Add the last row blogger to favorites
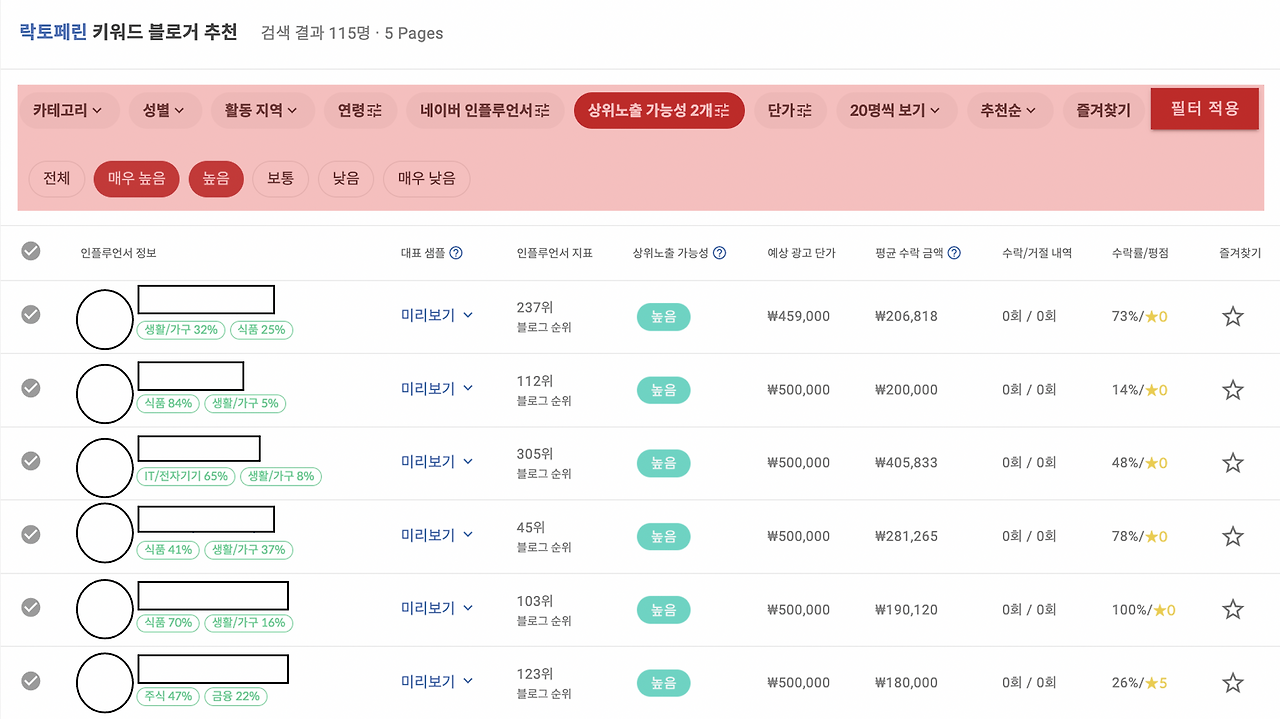1280x719 pixels. click(x=1232, y=682)
